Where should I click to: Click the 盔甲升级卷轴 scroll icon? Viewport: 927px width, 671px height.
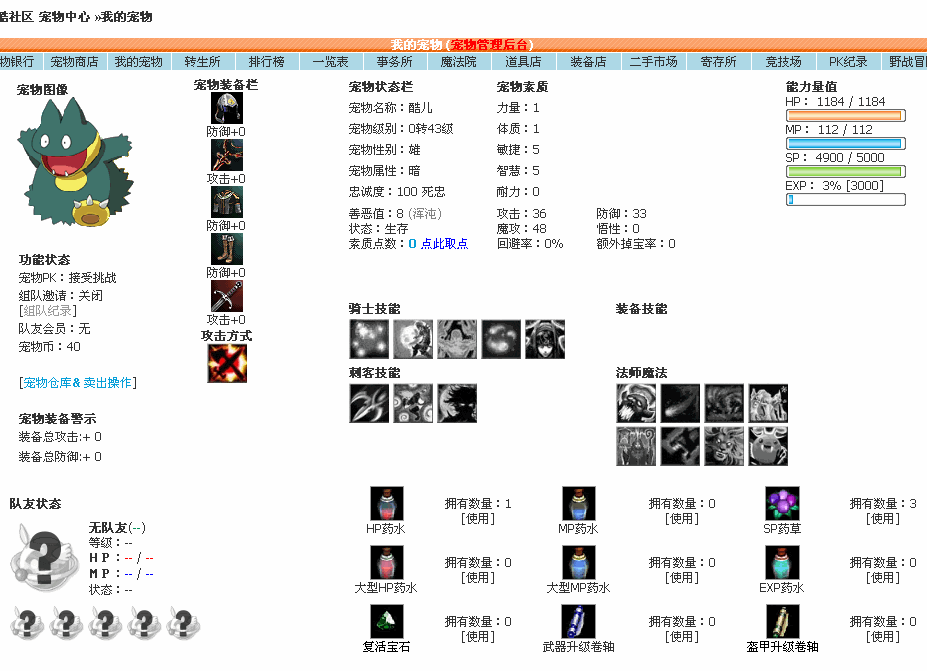[782, 621]
